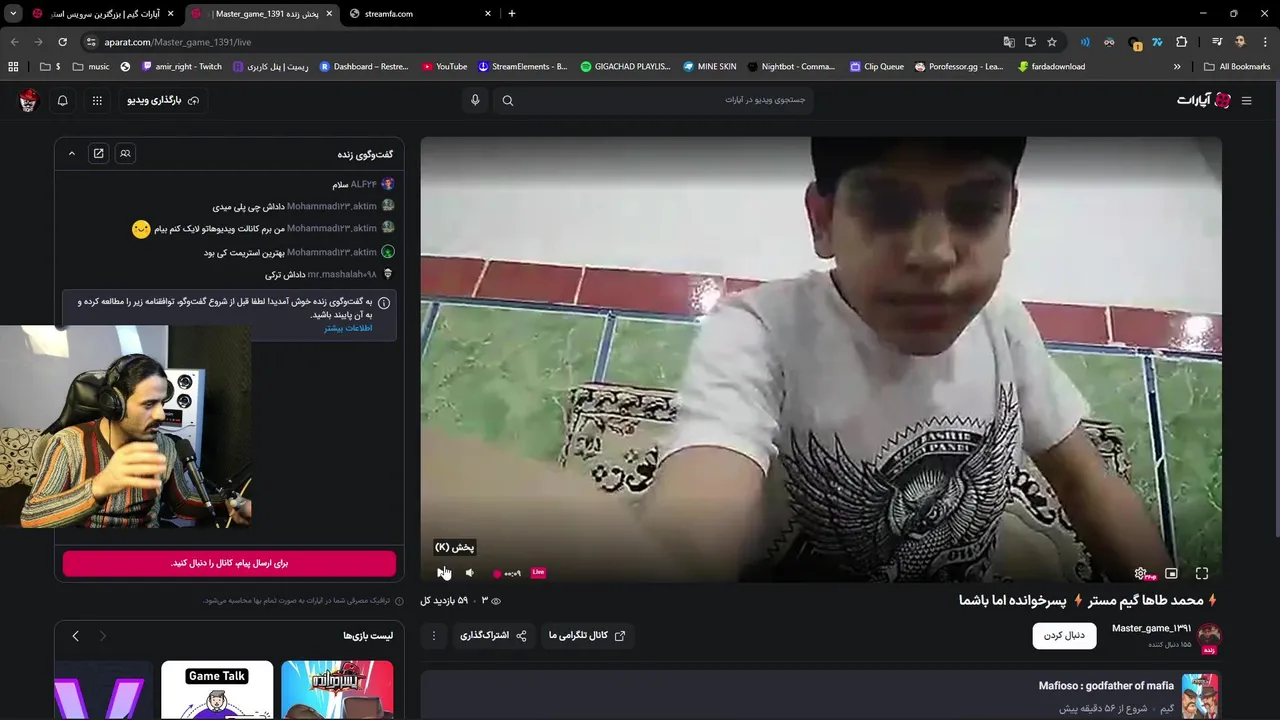Open the three-dot more options menu below the video
1280x720 pixels.
pyautogui.click(x=434, y=635)
